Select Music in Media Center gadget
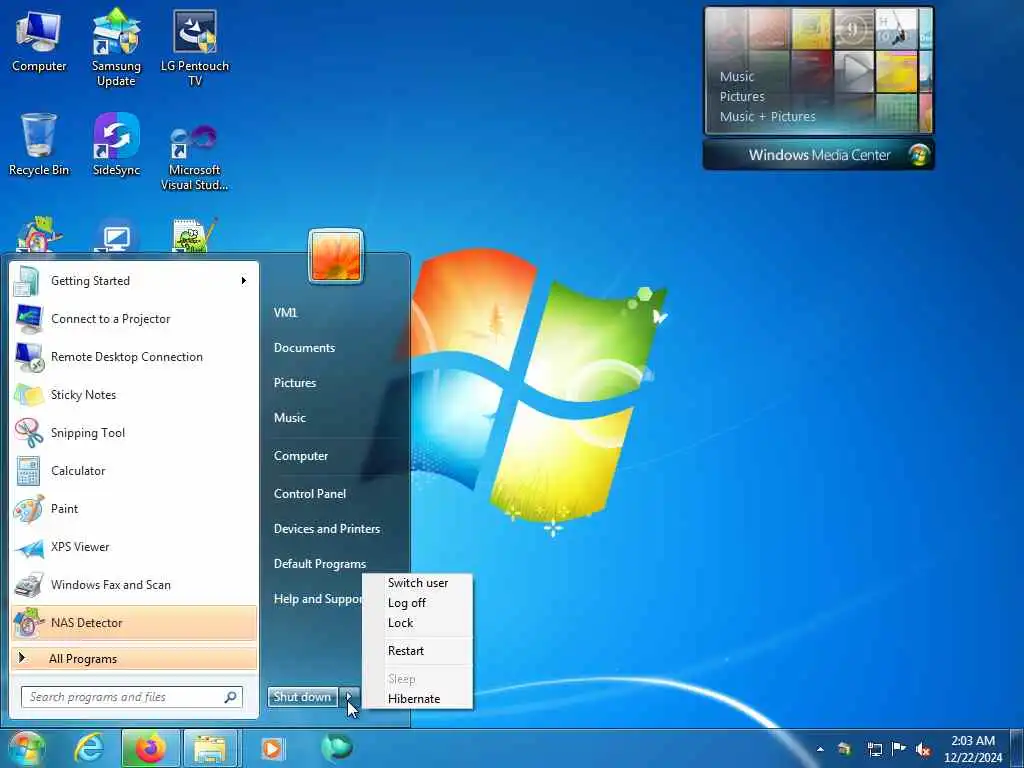Viewport: 1024px width, 768px height. 737,76
